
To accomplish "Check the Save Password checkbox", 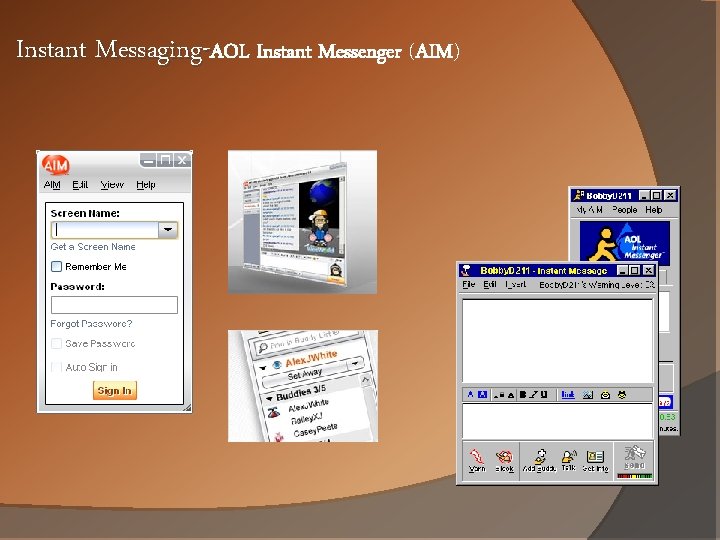I will (x=56, y=343).
